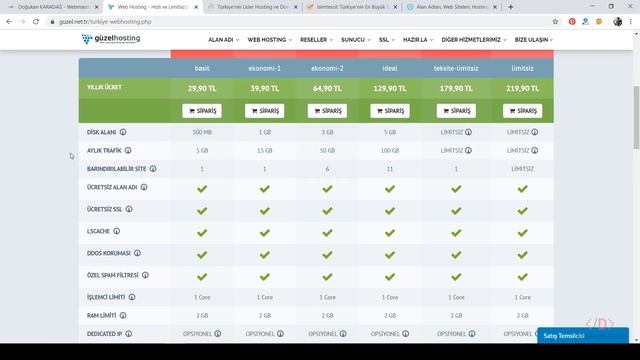The width and height of the screenshot is (640, 360).
Task: Click info icon next to ÜCRETSİZ ALAN ADI
Action: click(144, 187)
